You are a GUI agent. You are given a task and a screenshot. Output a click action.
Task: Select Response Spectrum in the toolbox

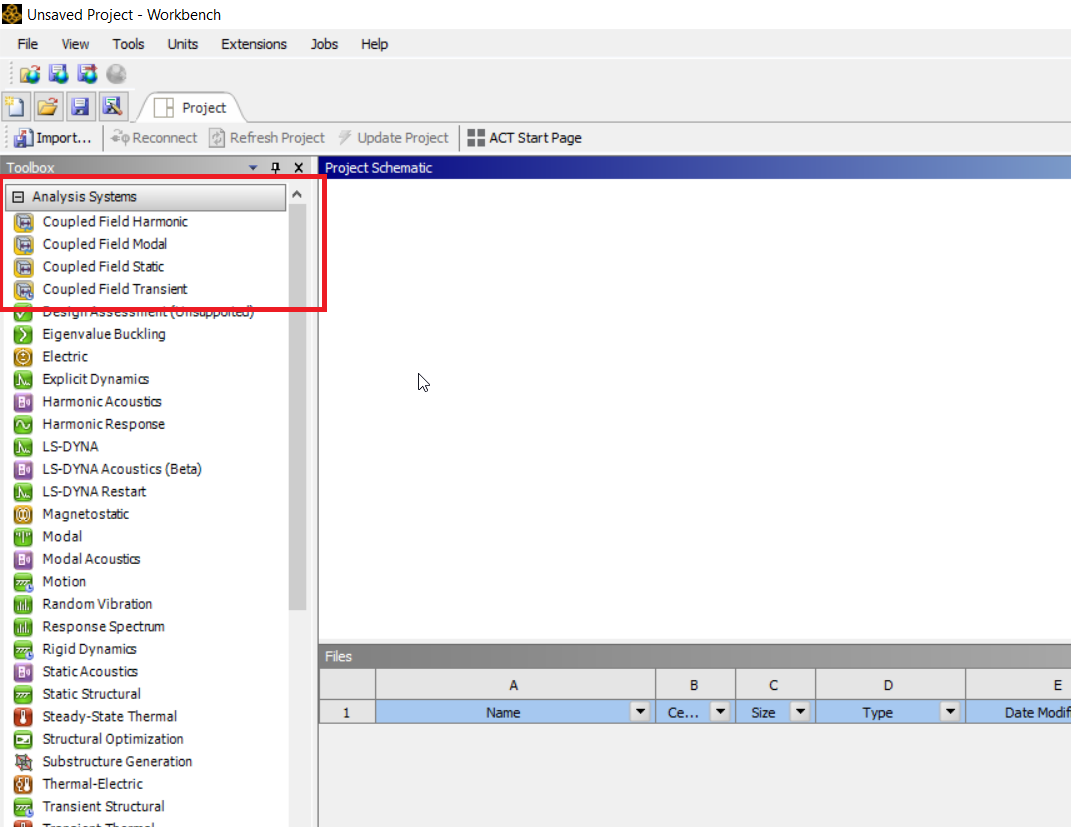point(103,627)
